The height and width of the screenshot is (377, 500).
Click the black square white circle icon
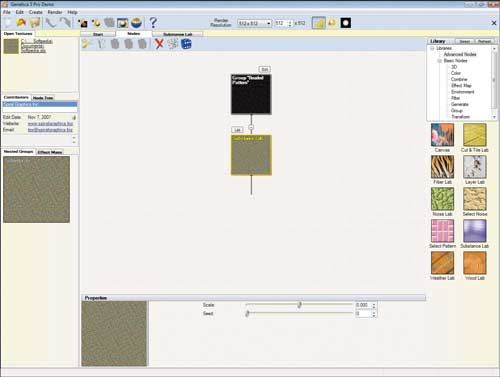click(x=346, y=23)
